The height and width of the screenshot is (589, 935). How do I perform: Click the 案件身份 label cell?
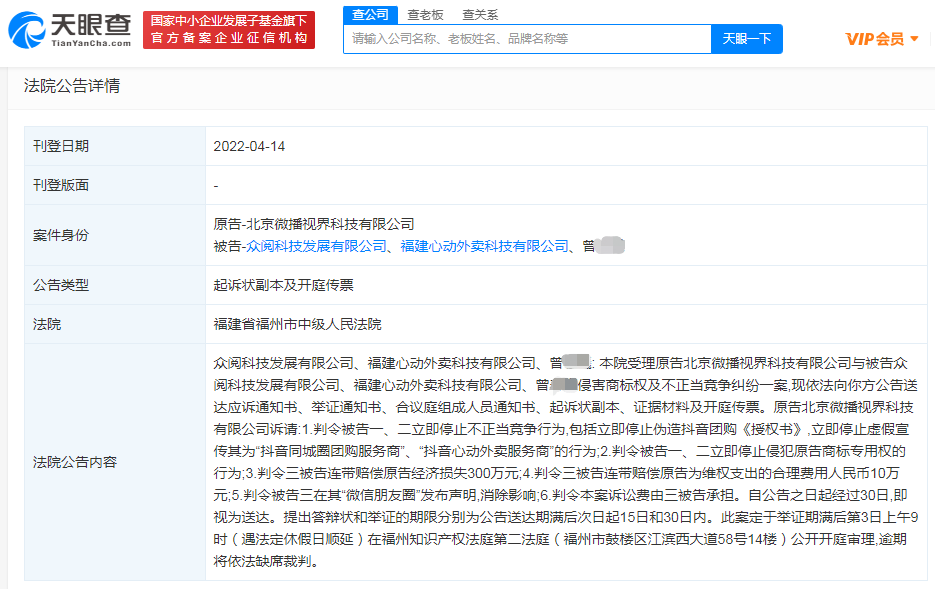pyautogui.click(x=115, y=235)
